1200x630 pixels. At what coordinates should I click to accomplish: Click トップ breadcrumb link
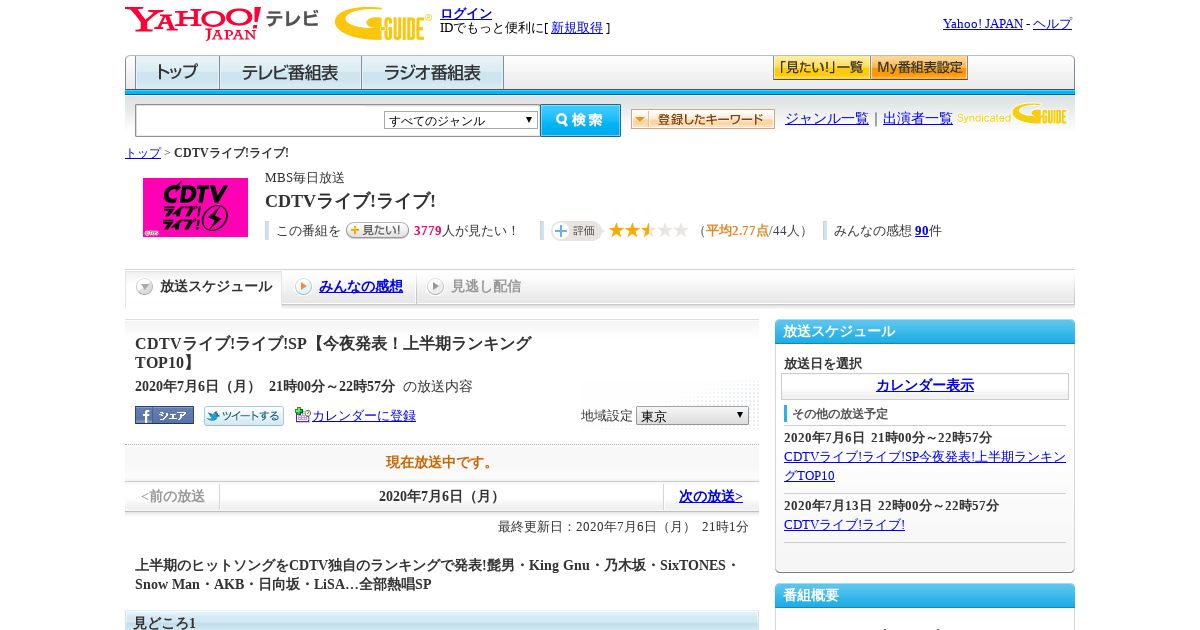(x=143, y=153)
